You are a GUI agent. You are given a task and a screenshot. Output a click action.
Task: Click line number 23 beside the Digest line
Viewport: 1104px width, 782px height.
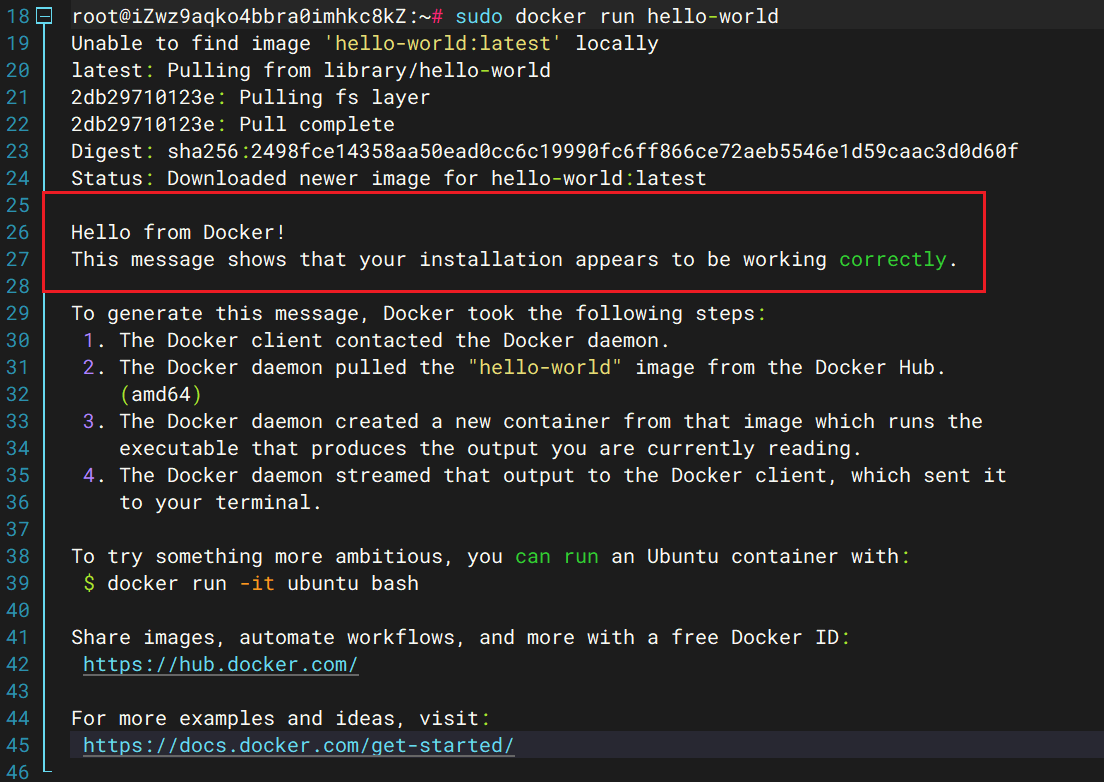(17, 151)
